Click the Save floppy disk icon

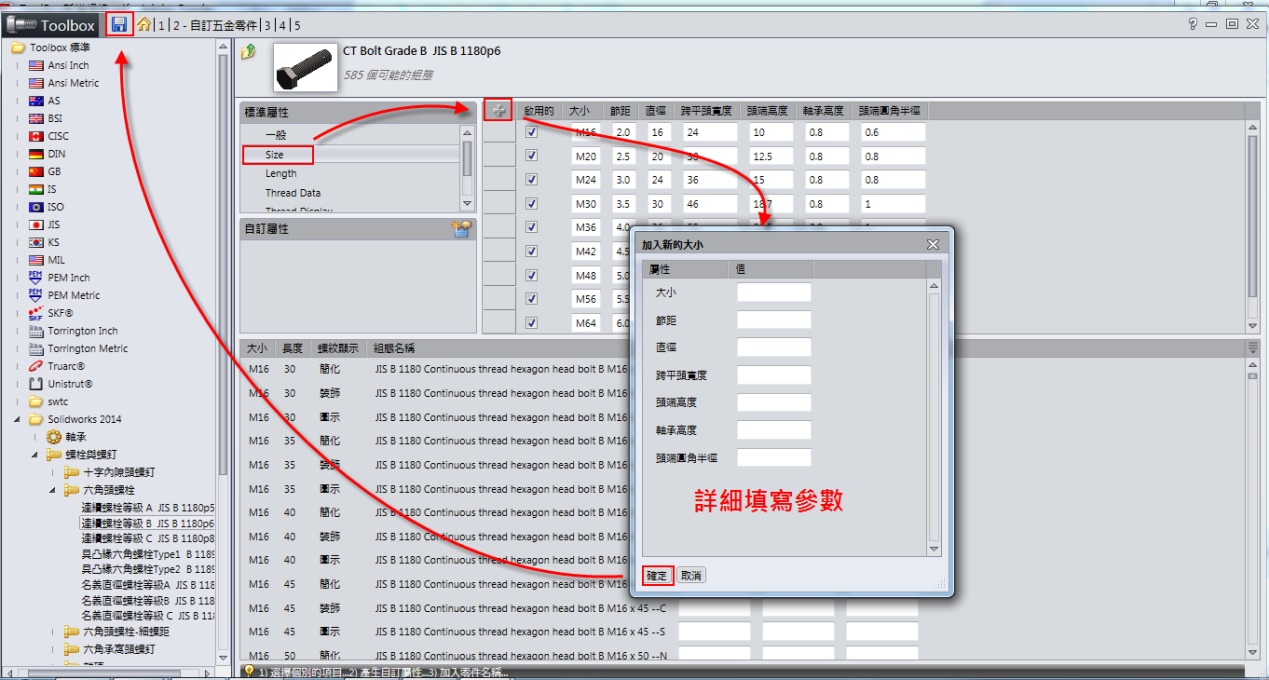coord(119,24)
